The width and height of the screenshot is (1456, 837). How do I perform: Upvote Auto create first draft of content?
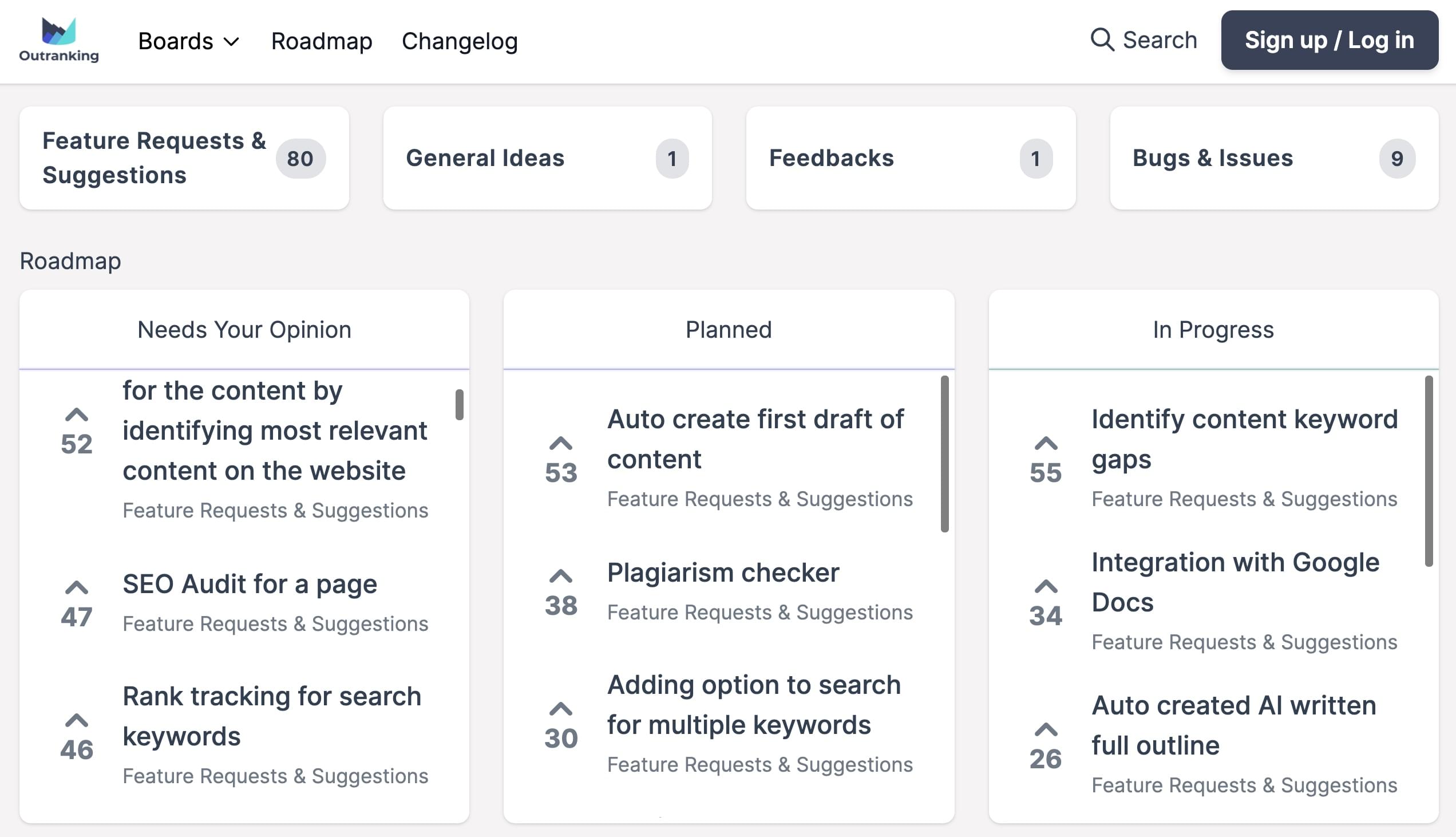coord(560,444)
